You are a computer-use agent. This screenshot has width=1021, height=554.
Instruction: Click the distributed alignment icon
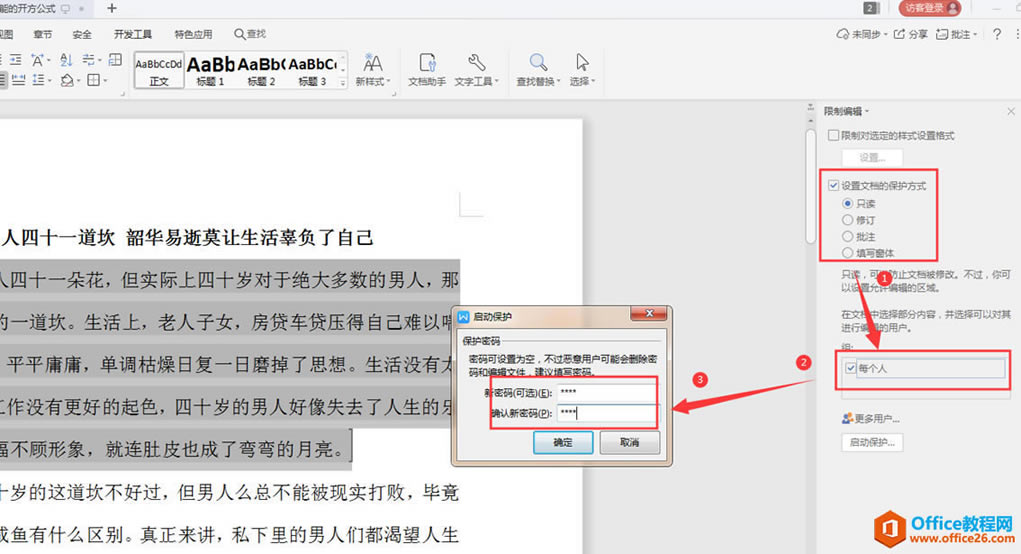coord(18,80)
